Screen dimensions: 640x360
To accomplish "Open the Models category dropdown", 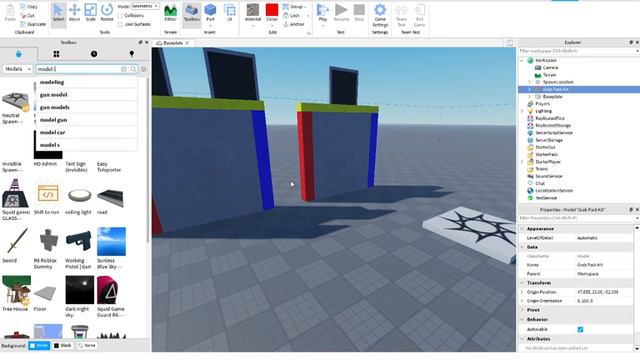I will 17,69.
